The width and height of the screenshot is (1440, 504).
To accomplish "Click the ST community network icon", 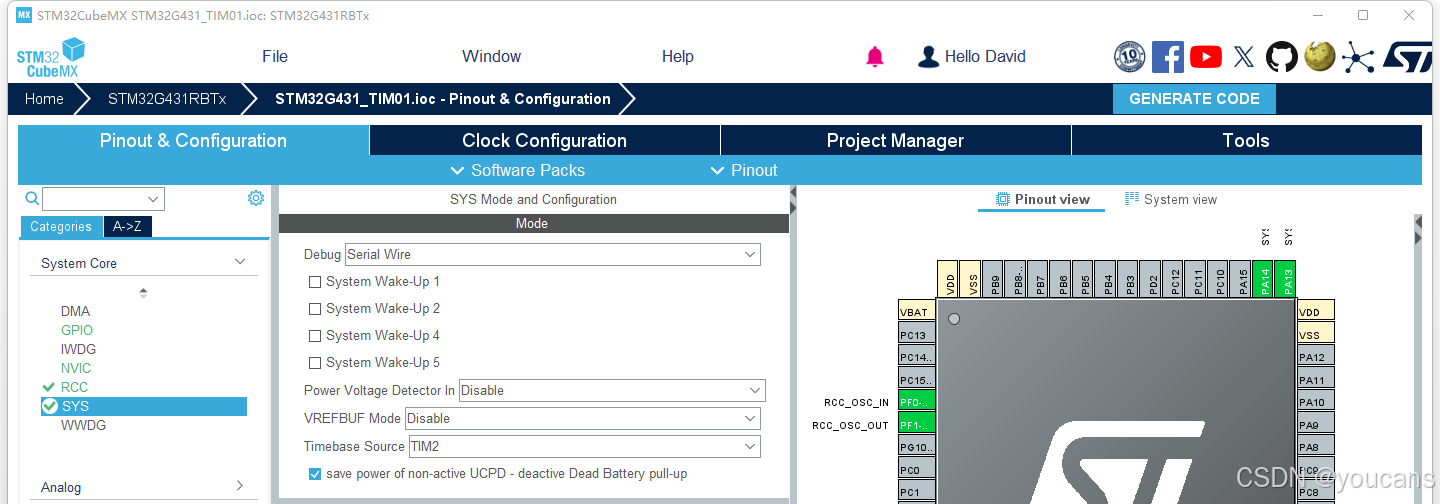I will tap(1358, 57).
